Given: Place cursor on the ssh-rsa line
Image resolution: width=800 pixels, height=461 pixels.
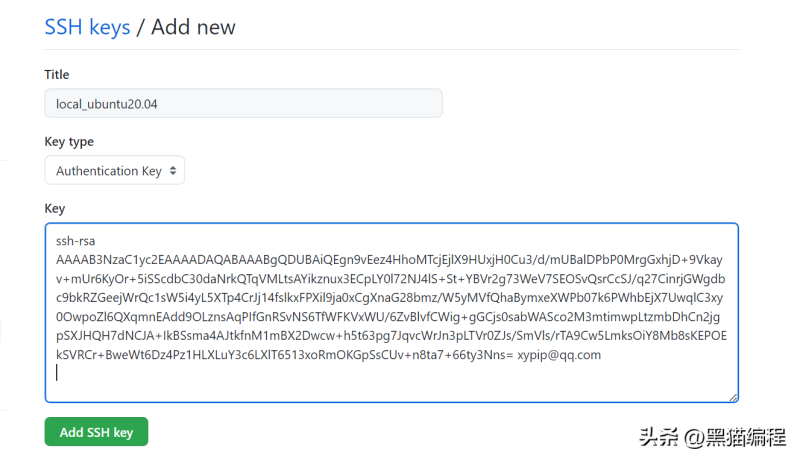Looking at the screenshot, I should tap(76, 241).
